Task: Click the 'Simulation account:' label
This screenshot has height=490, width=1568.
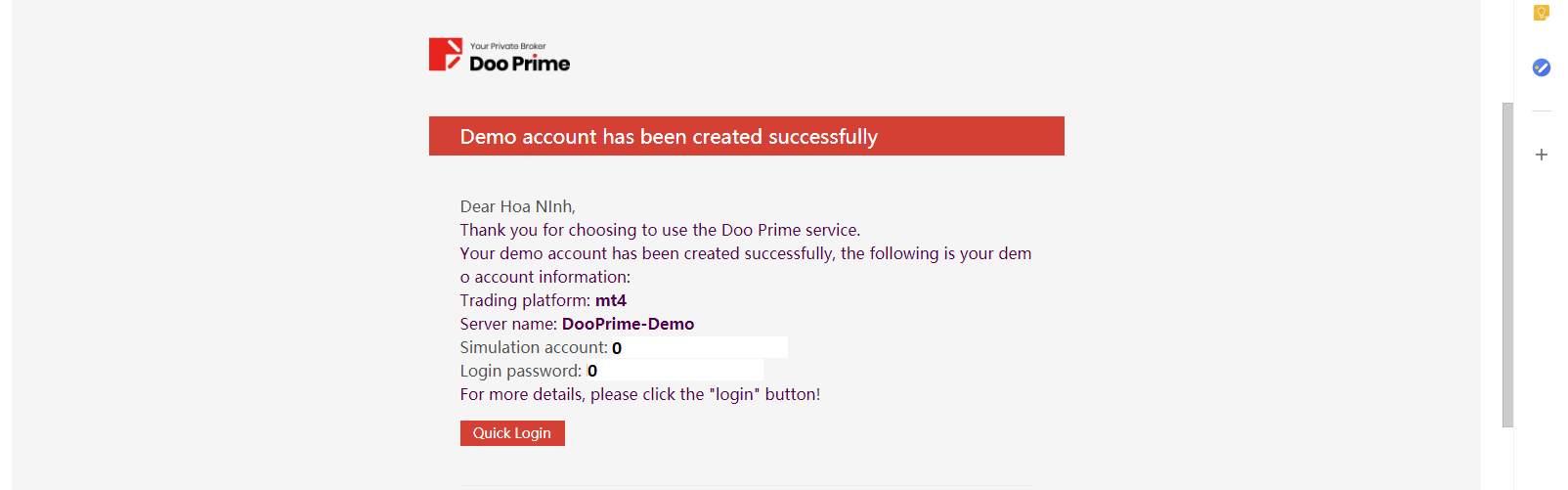Action: coord(534,347)
